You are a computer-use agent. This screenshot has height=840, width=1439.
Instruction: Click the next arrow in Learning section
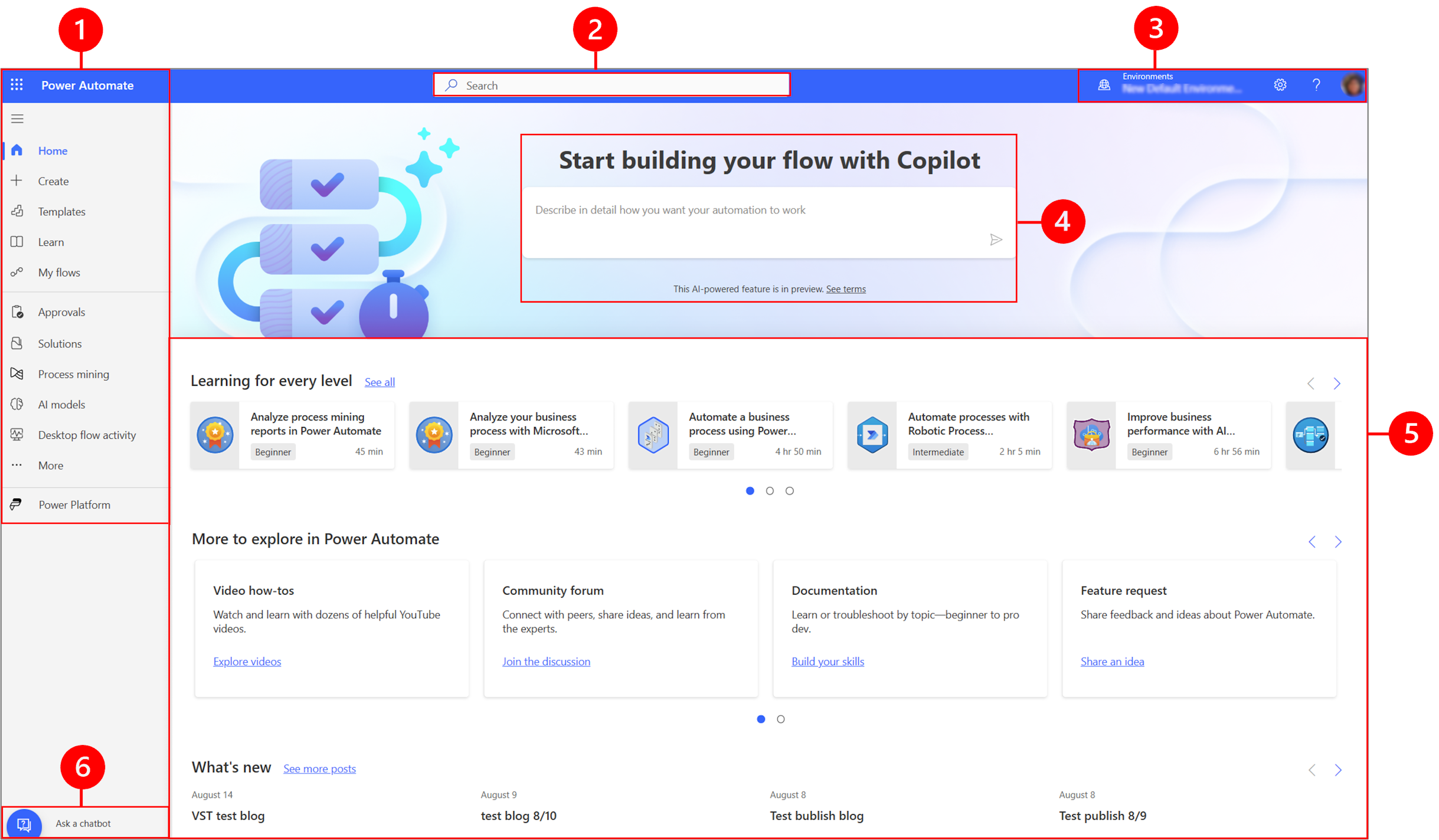pos(1337,383)
